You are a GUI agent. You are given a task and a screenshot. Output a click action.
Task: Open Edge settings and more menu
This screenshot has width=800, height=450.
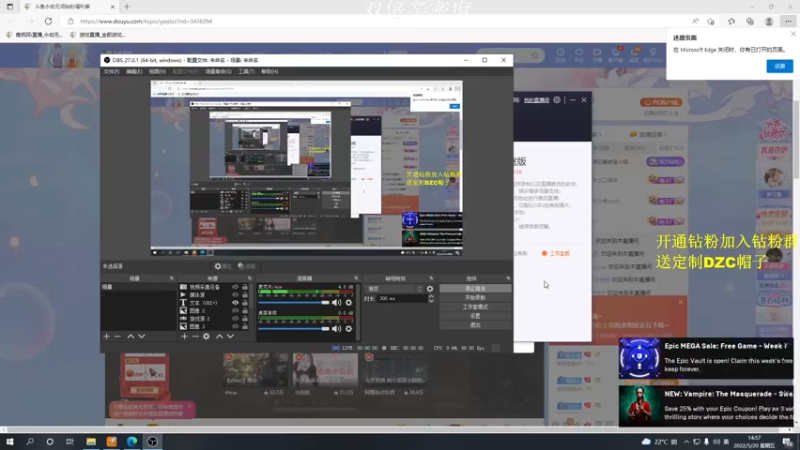tap(788, 21)
